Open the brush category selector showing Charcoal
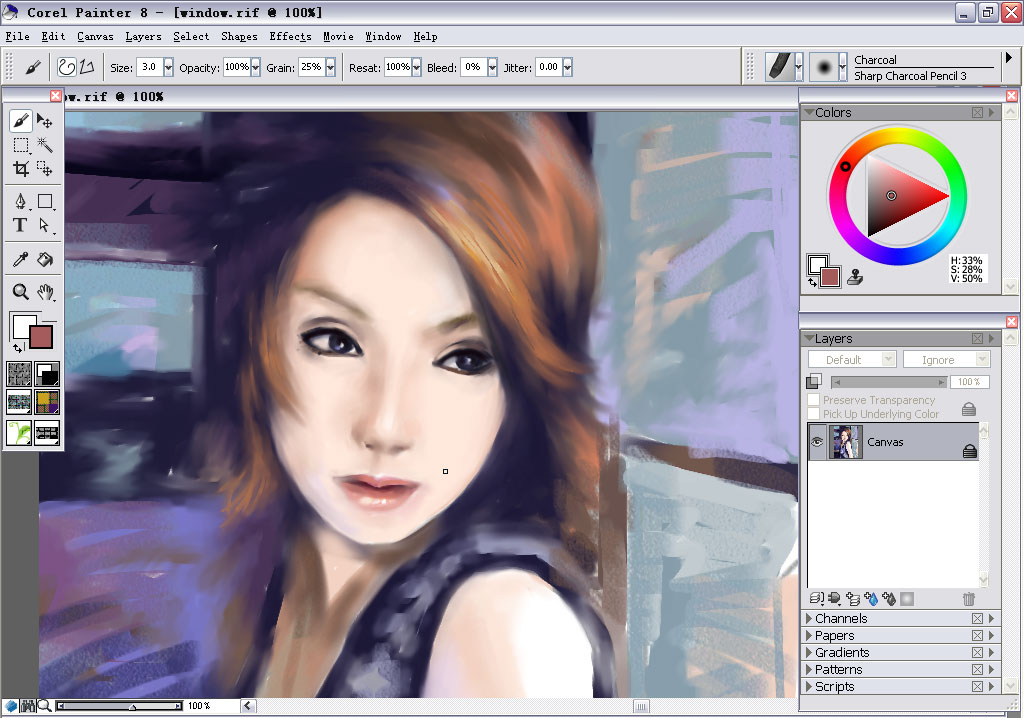Viewport: 1024px width, 718px height. tap(784, 67)
